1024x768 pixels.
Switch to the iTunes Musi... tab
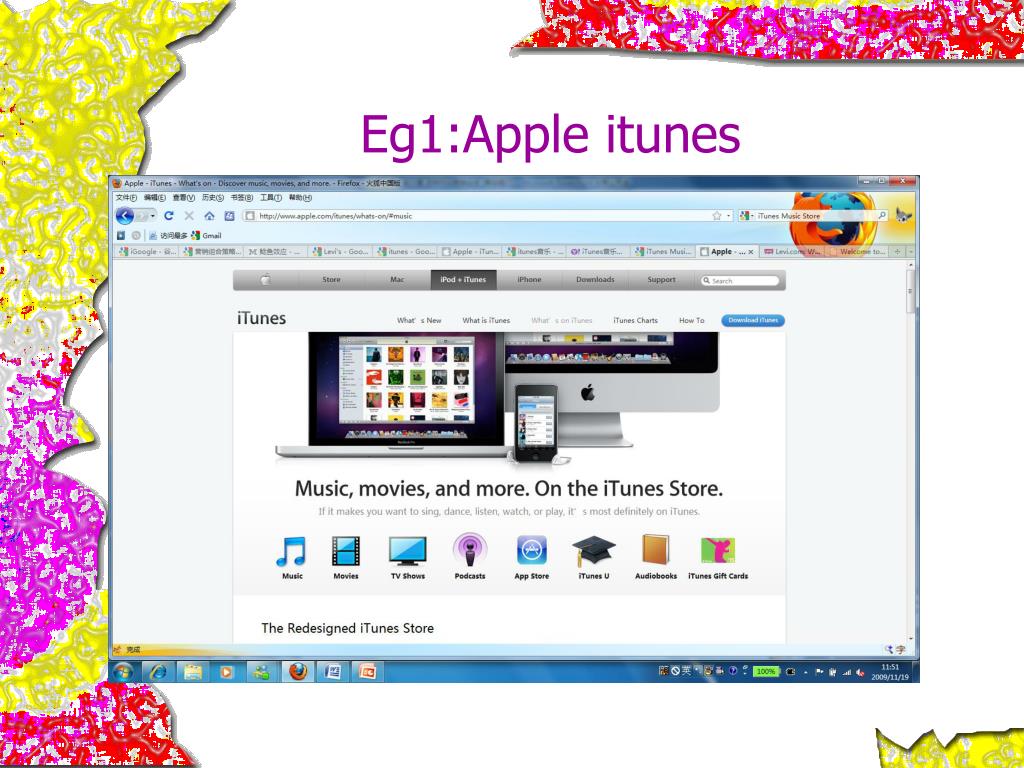[x=663, y=251]
